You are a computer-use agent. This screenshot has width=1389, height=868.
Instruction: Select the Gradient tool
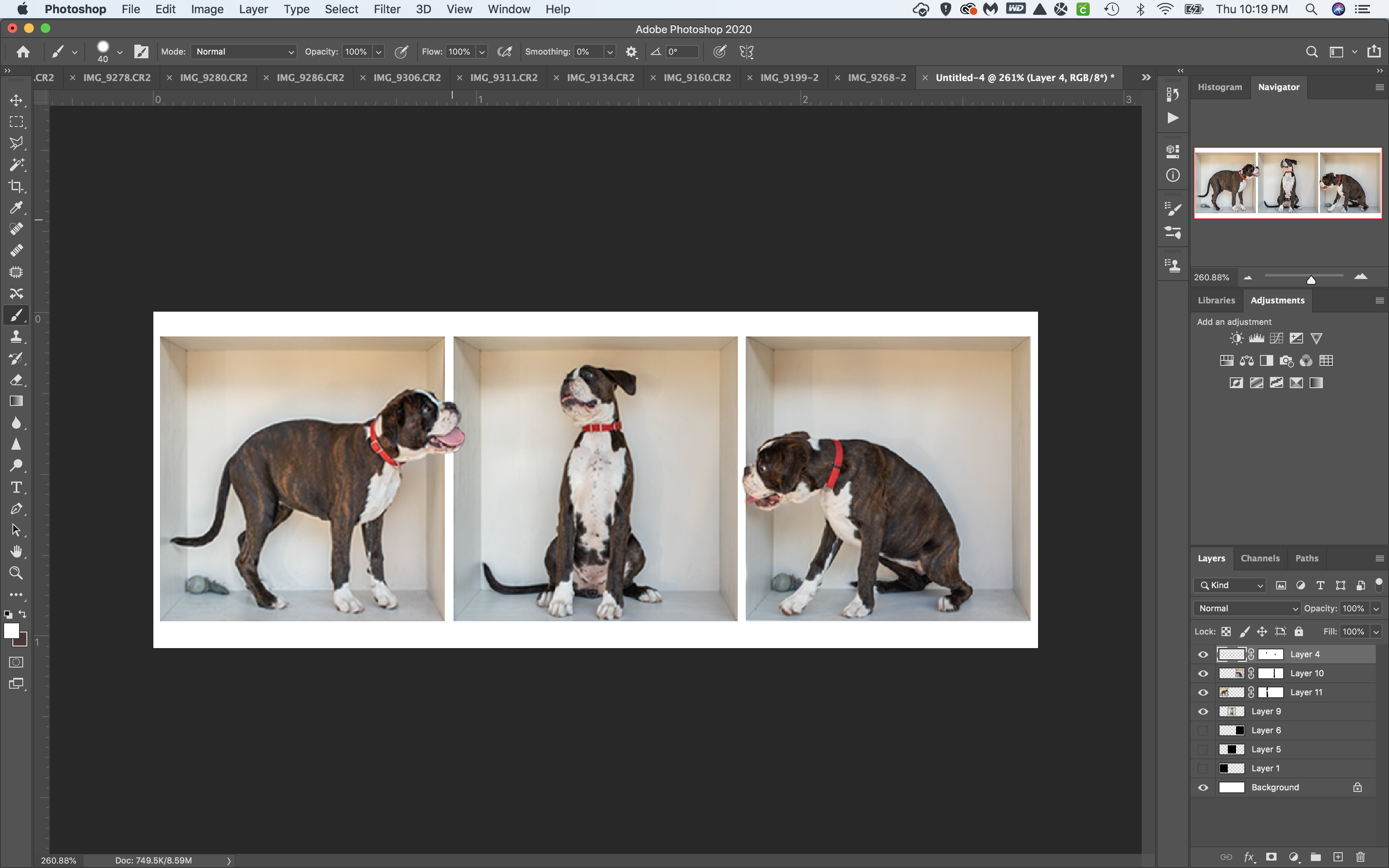(x=16, y=401)
